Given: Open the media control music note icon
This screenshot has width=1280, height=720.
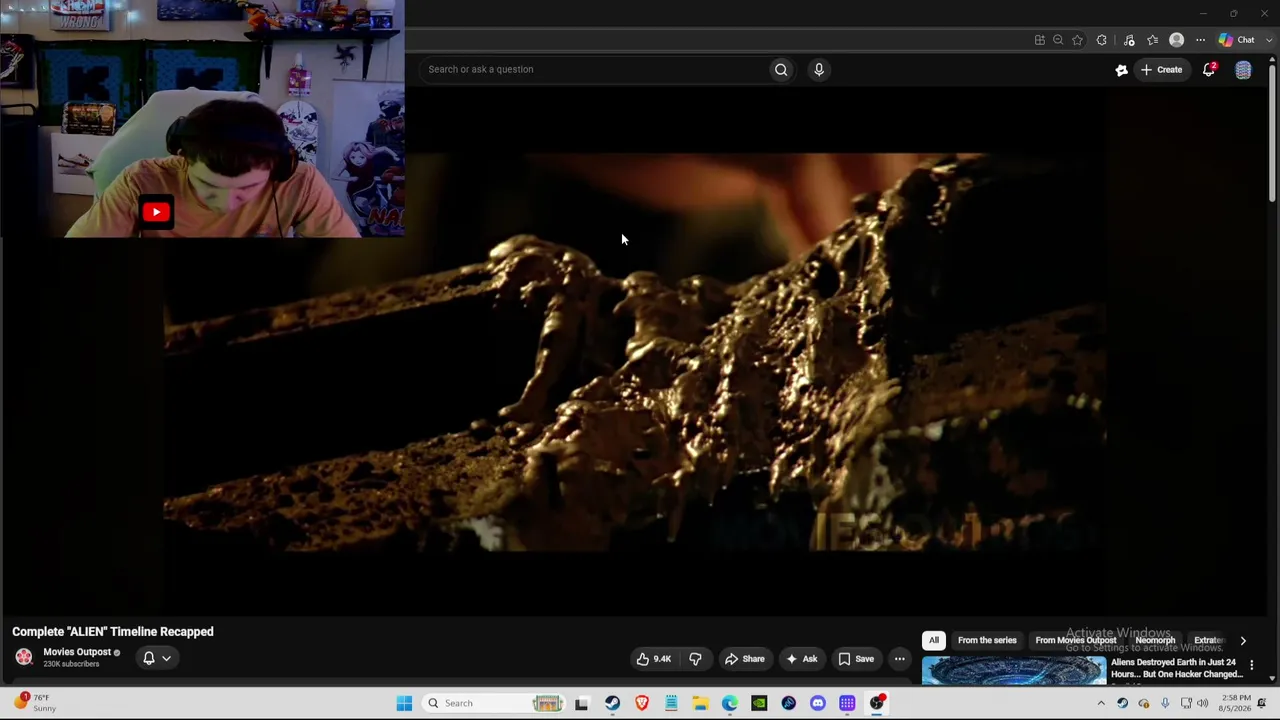Looking at the screenshot, I should point(1129,40).
